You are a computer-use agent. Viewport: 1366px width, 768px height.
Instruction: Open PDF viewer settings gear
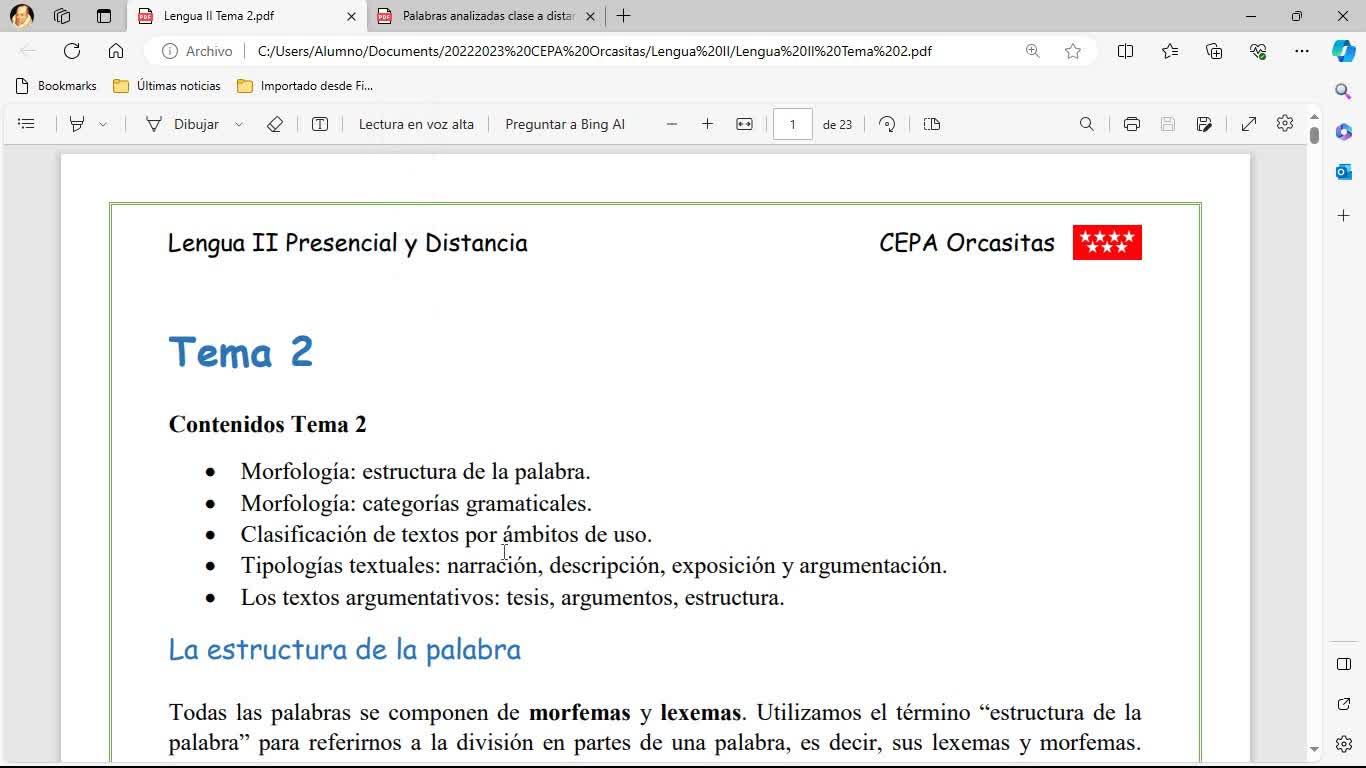[1285, 124]
